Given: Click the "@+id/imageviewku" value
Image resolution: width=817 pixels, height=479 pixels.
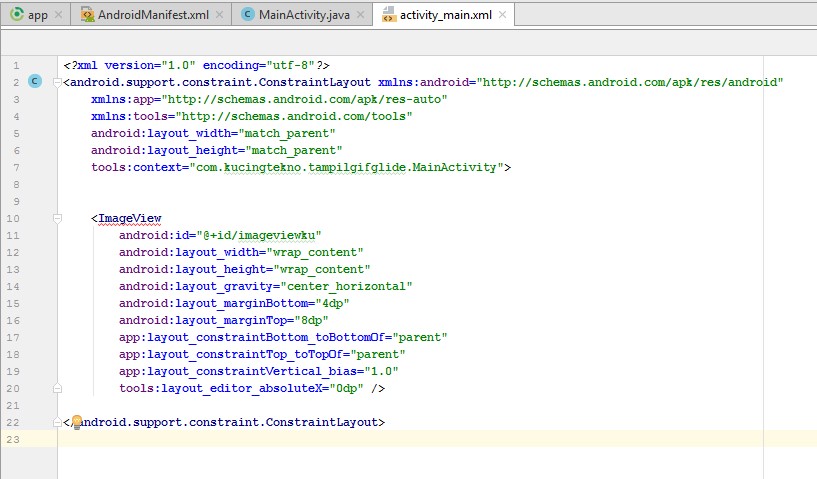Looking at the screenshot, I should pos(259,235).
